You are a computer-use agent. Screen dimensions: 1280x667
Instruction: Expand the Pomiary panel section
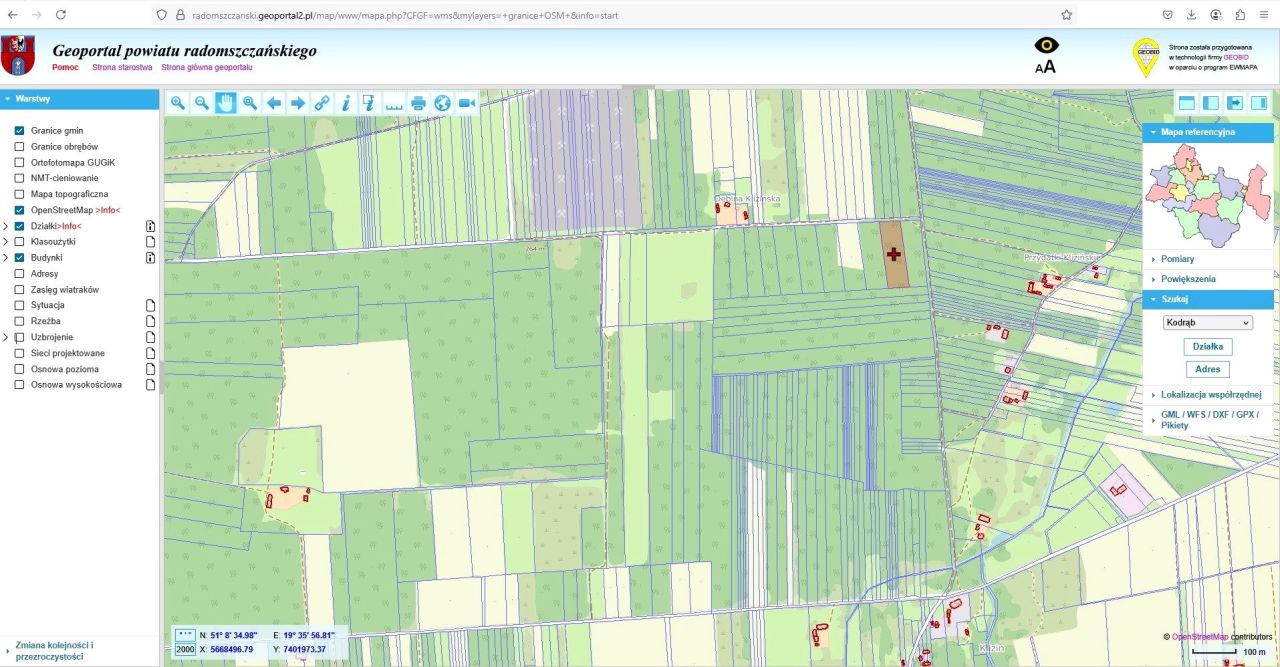[x=1177, y=259]
